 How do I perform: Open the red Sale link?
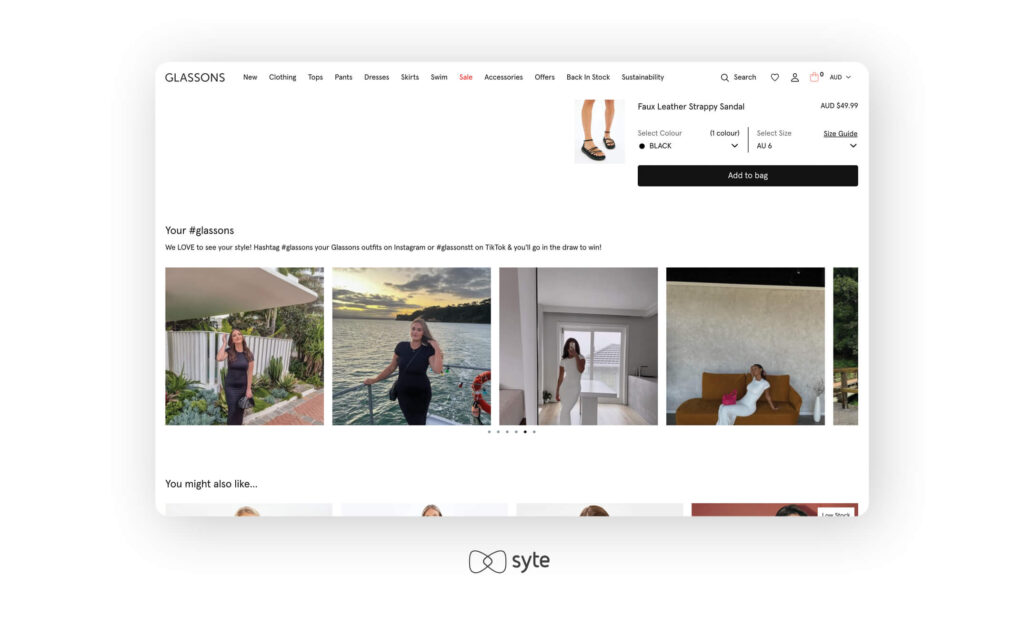point(466,77)
